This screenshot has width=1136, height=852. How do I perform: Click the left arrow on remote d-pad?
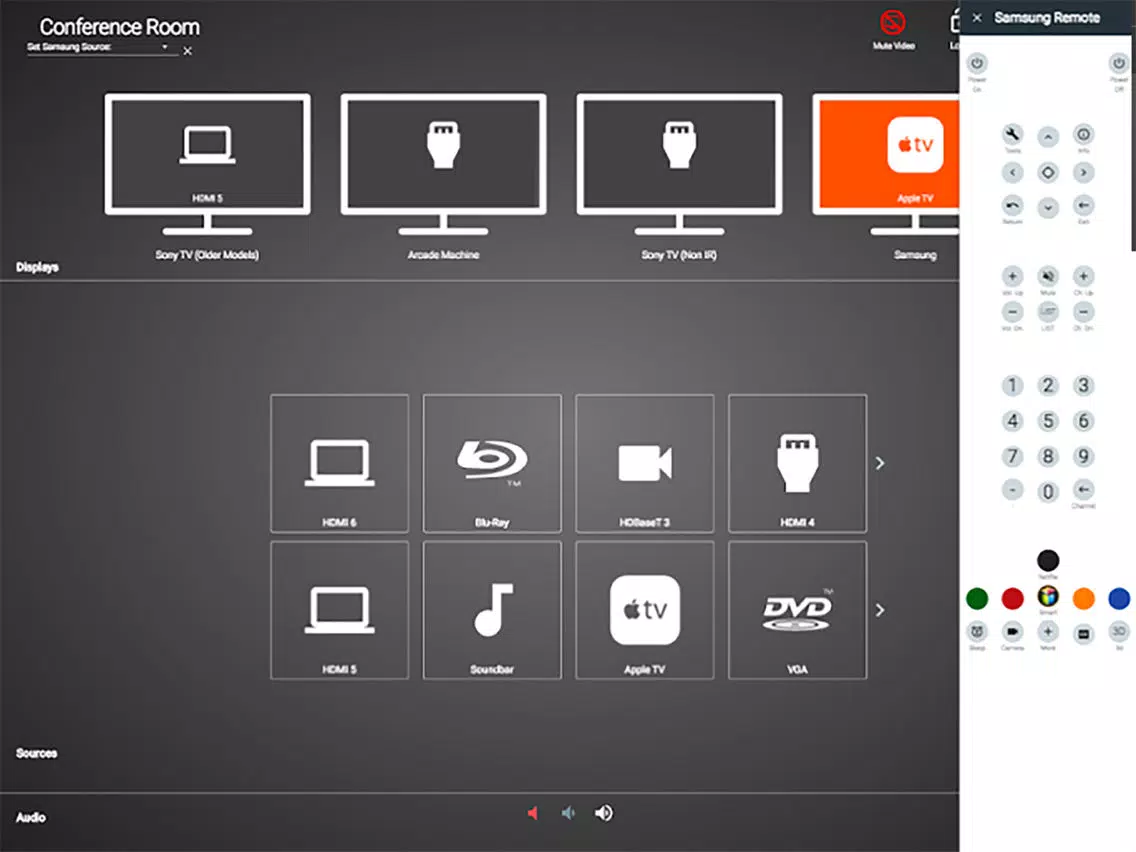point(1012,172)
